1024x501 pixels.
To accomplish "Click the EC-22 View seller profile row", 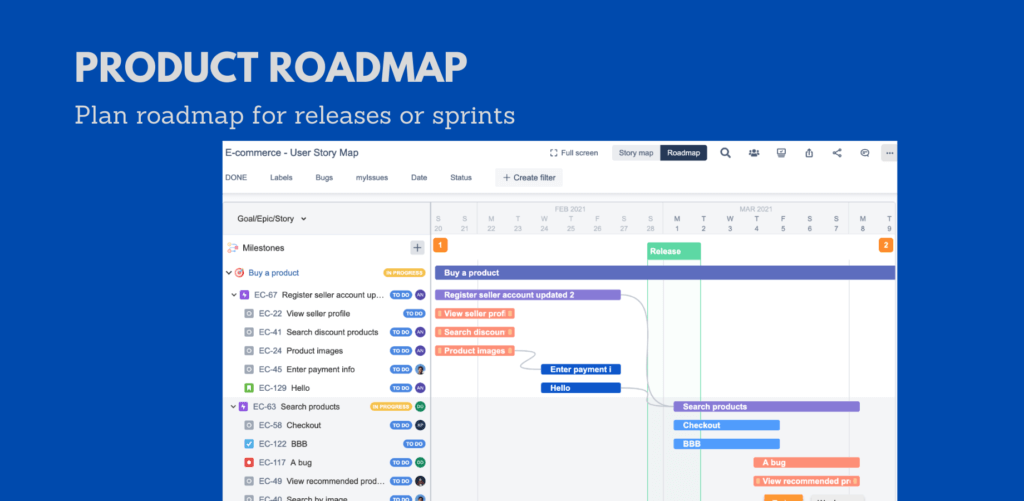I will tap(327, 314).
